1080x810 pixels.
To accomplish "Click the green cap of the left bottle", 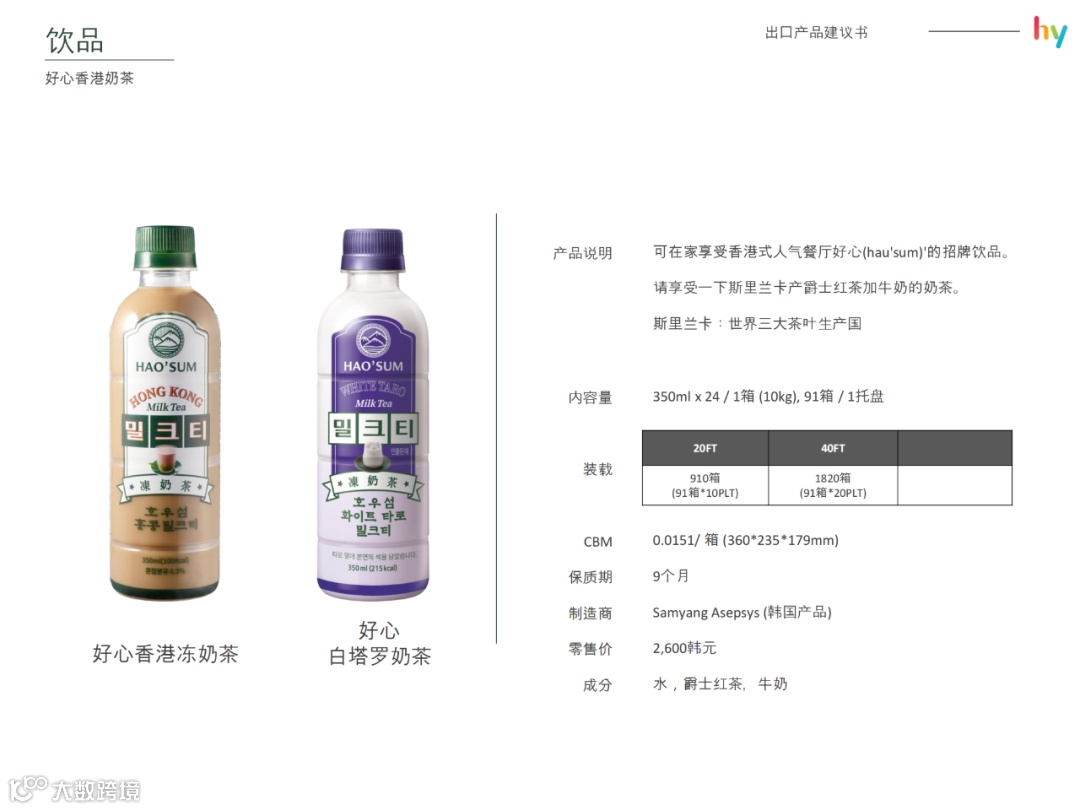I will tap(165, 247).
